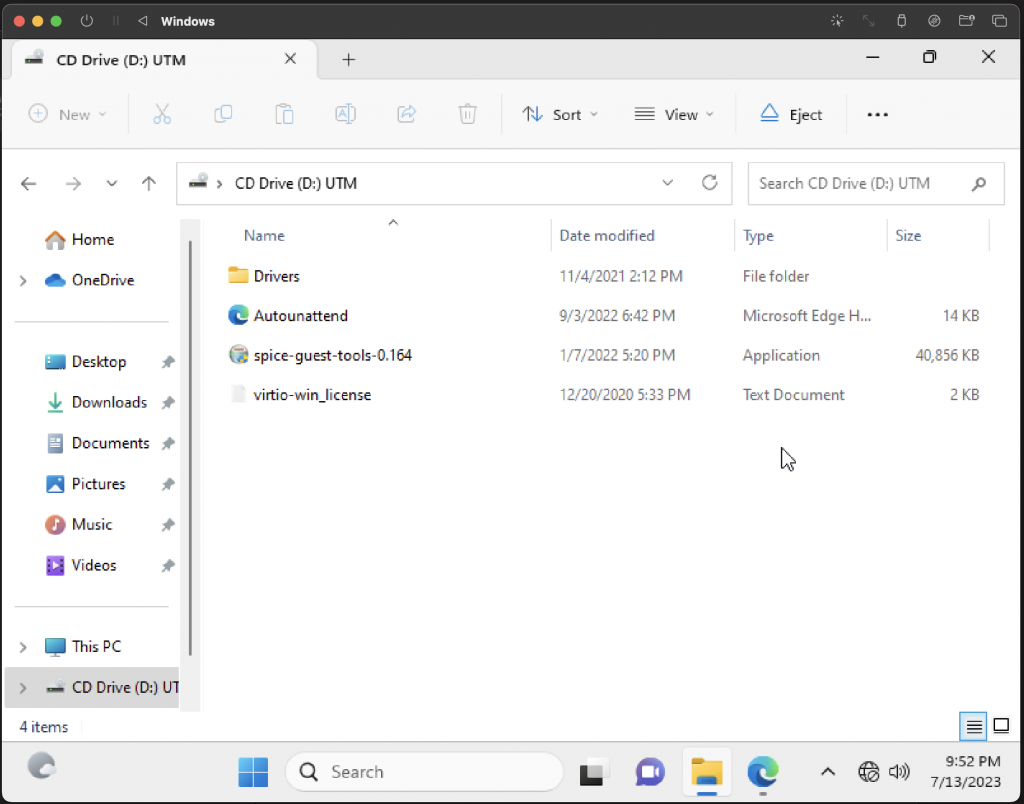Image resolution: width=1024 pixels, height=804 pixels.
Task: Refresh the current folder view
Action: [710, 183]
